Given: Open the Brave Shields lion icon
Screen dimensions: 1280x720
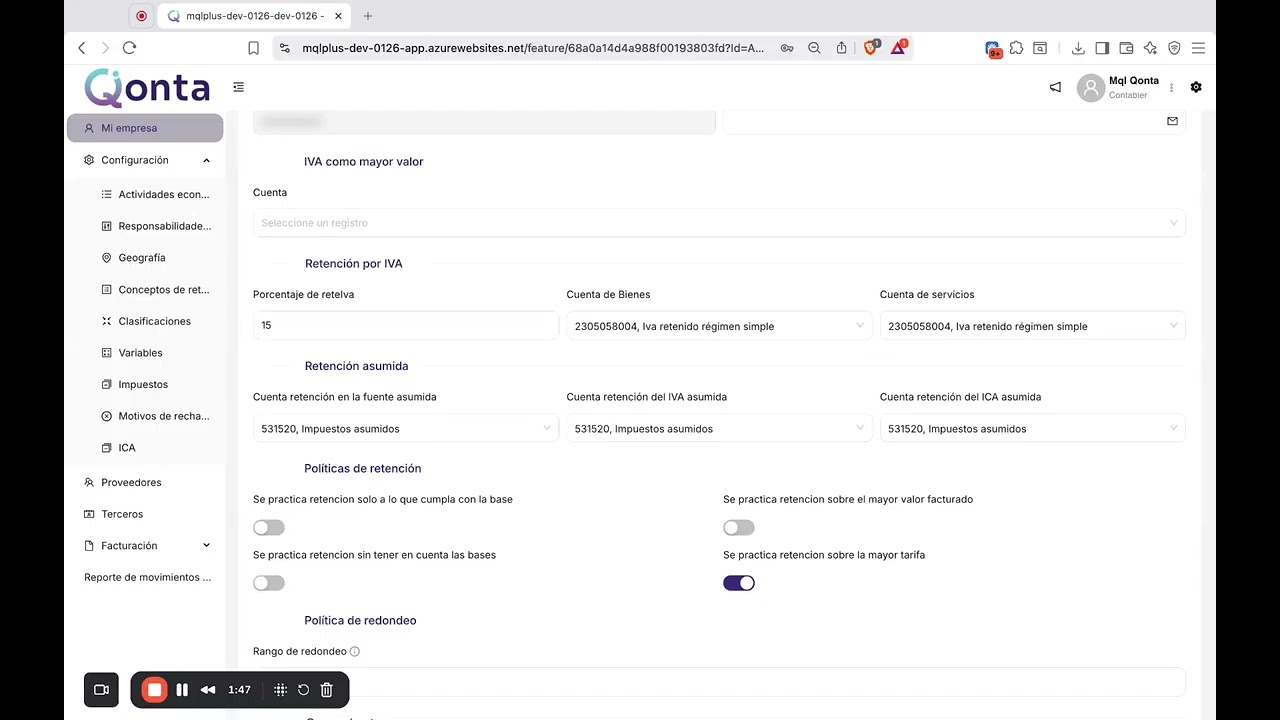Looking at the screenshot, I should 871,47.
